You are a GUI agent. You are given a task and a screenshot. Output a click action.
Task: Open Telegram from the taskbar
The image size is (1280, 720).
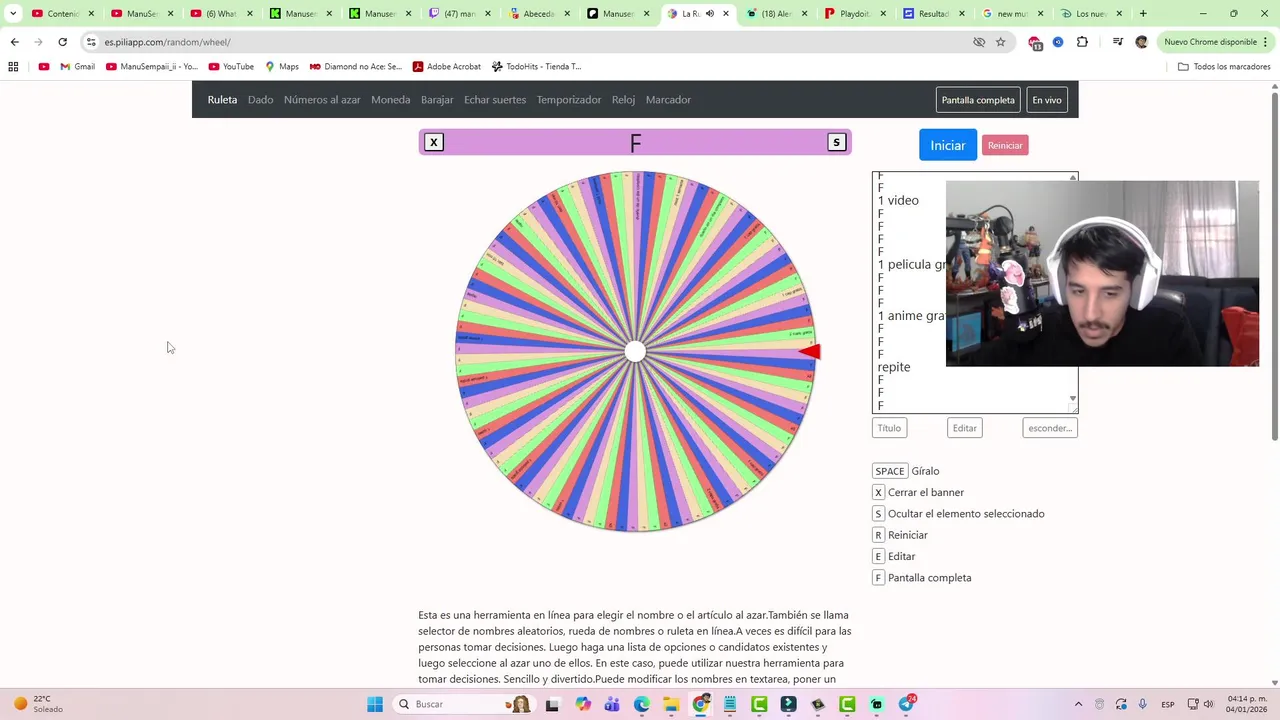pos(906,704)
